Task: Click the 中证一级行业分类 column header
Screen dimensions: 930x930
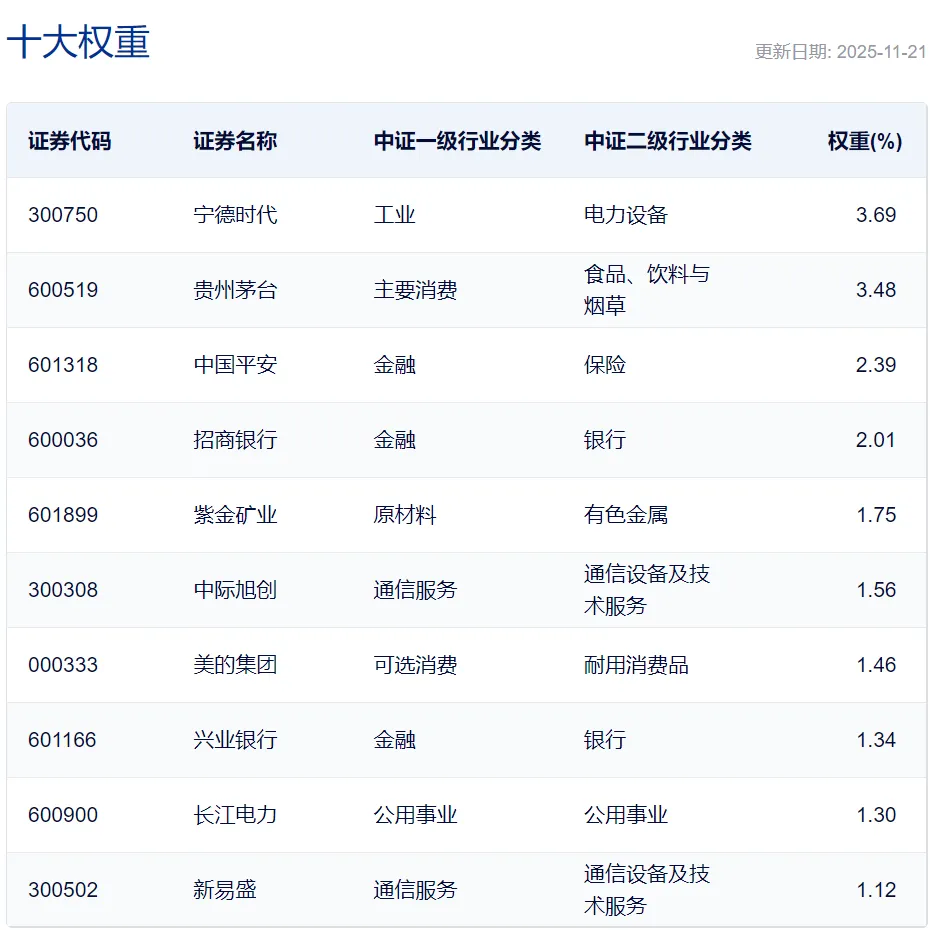Action: point(457,141)
